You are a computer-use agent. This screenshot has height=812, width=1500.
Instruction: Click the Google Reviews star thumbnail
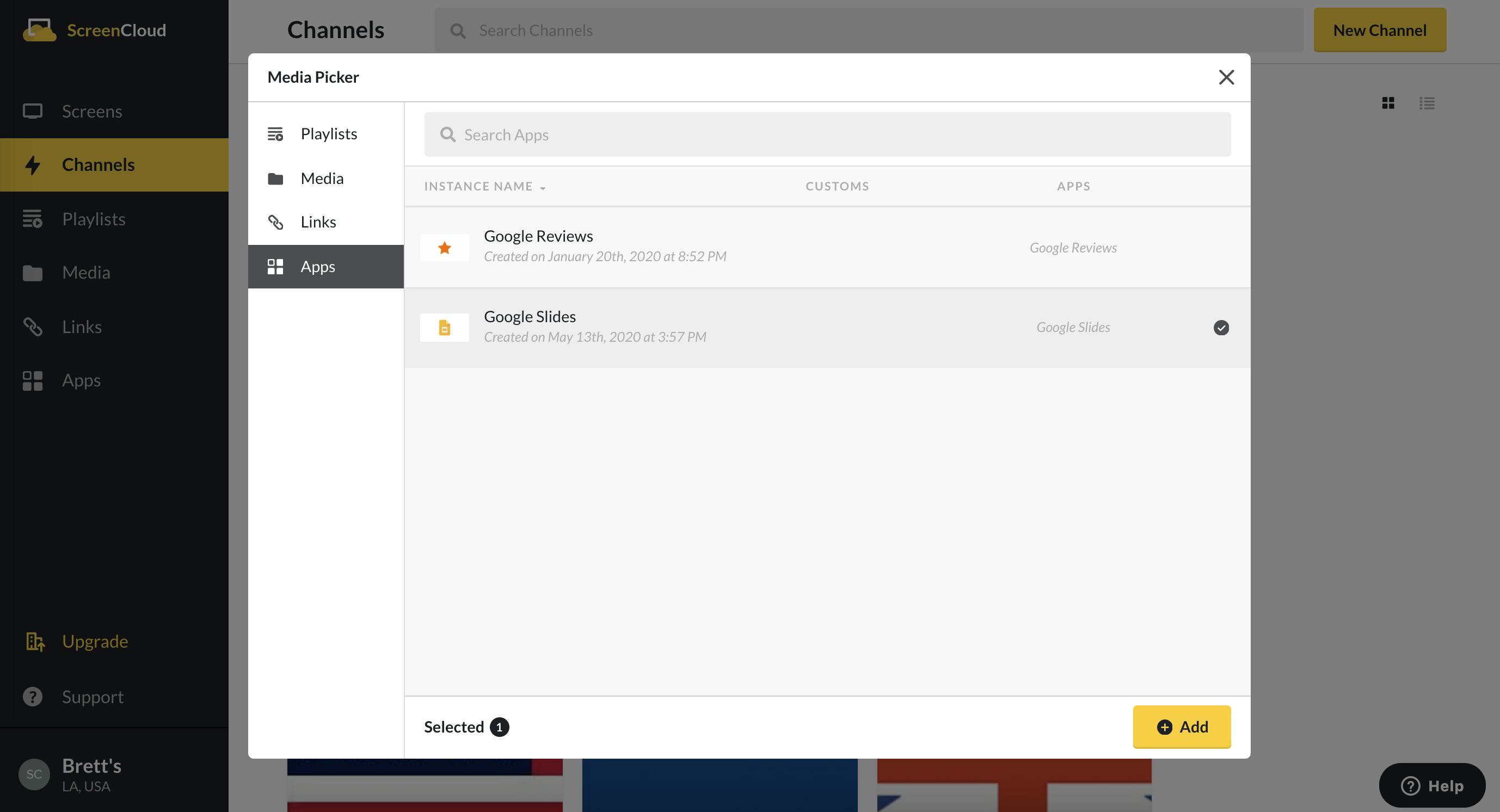(445, 248)
